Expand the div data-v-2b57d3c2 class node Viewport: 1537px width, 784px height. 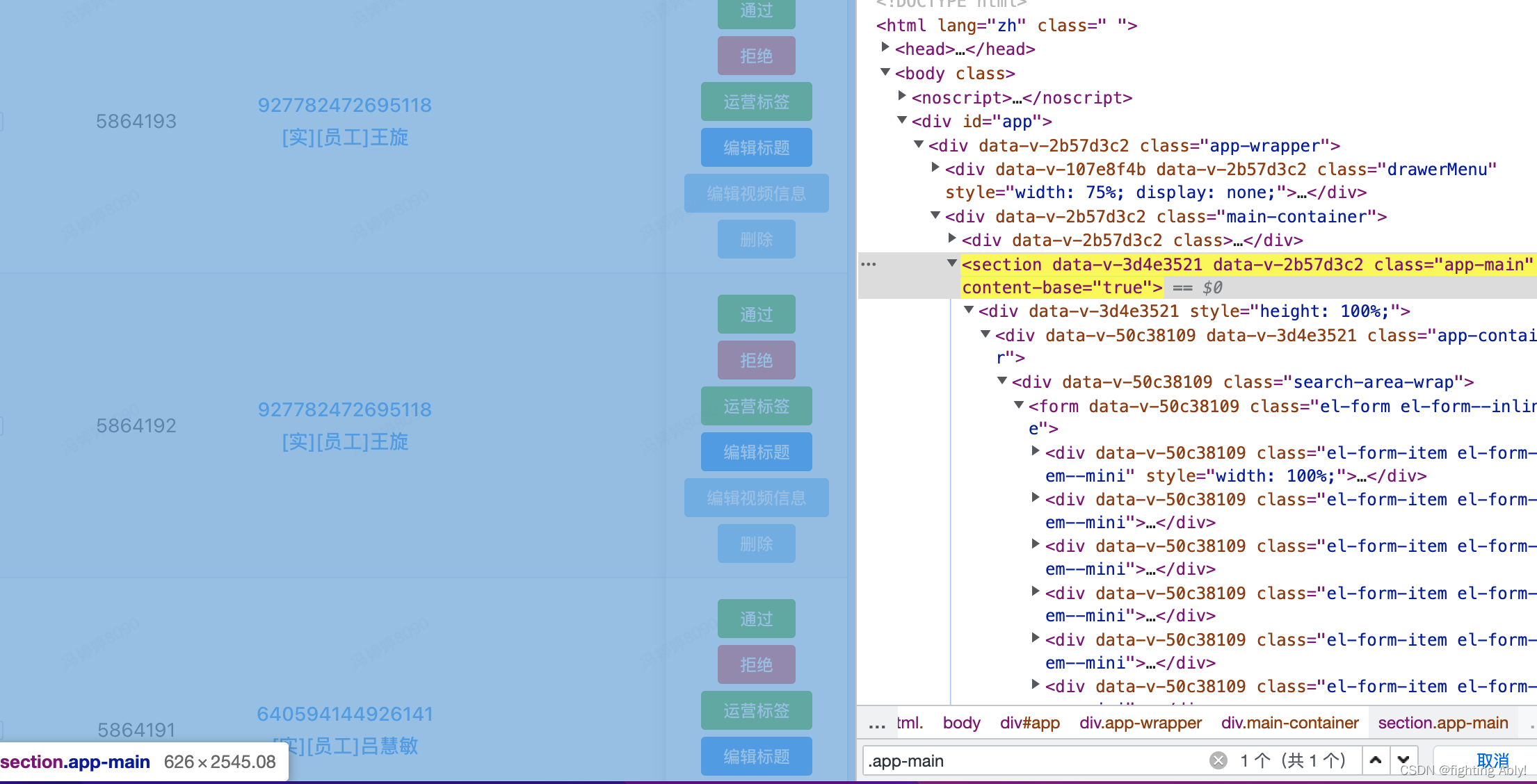click(952, 238)
